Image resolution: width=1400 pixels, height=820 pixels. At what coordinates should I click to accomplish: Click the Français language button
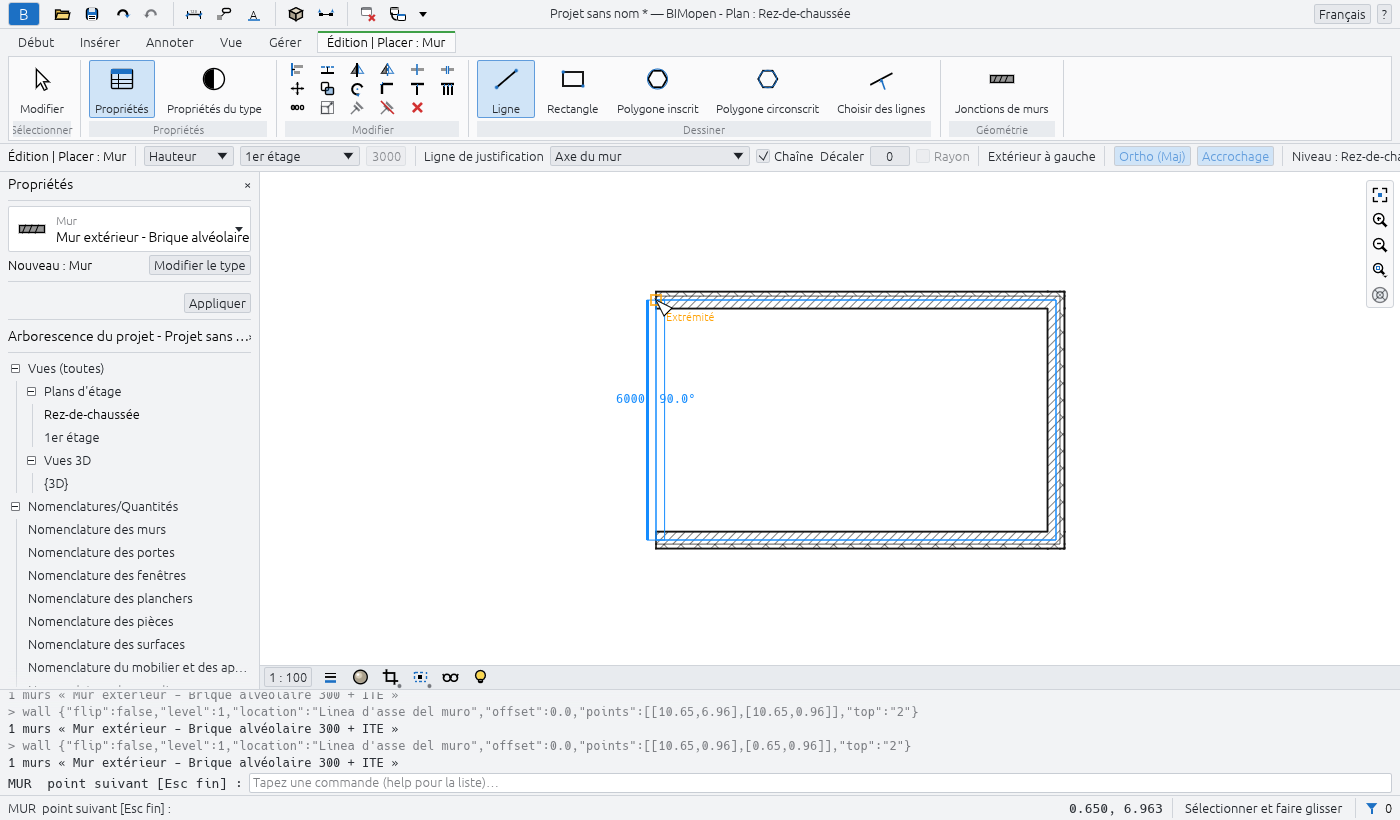pyautogui.click(x=1342, y=14)
